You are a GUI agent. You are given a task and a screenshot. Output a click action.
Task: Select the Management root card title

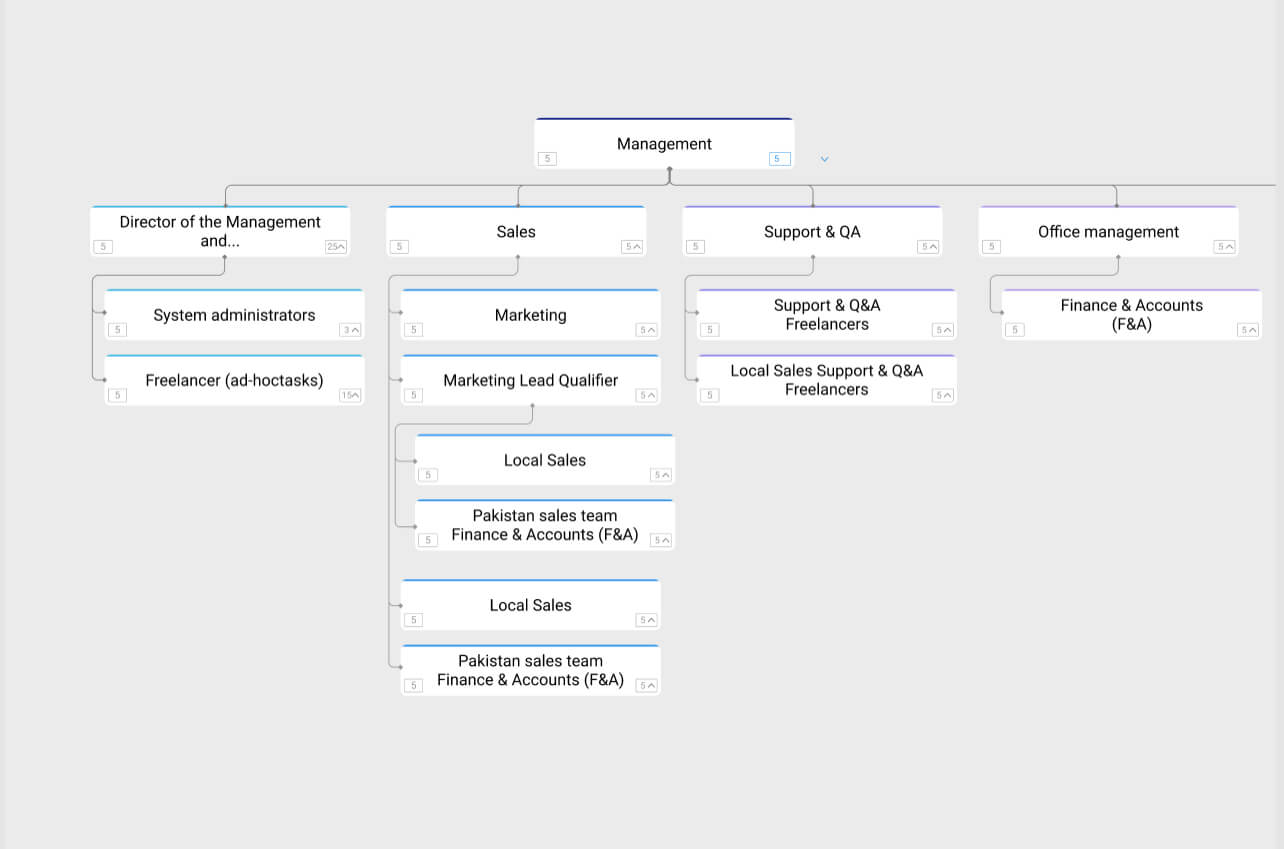[x=664, y=144]
